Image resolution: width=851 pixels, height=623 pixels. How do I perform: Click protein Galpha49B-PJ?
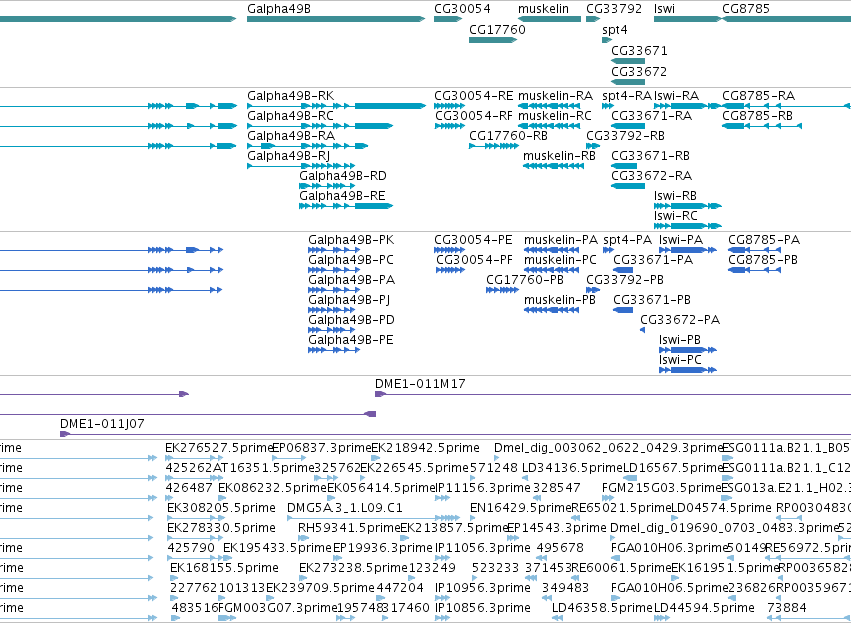click(334, 310)
